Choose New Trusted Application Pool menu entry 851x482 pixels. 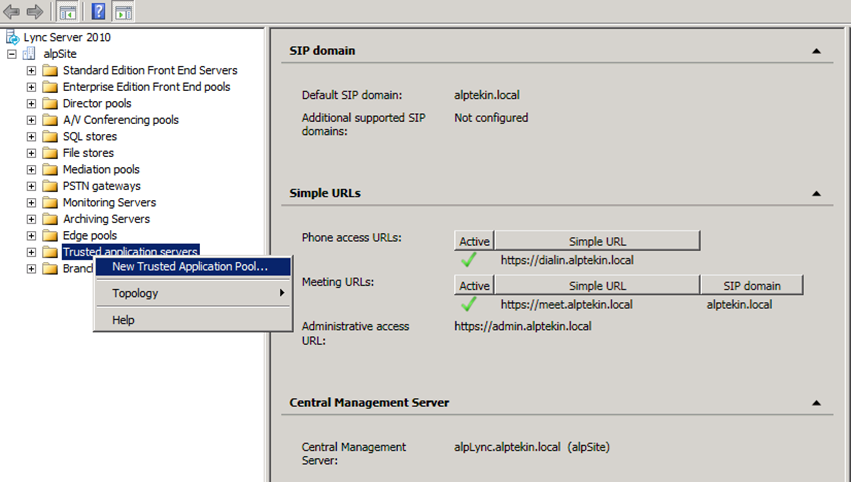(193, 267)
